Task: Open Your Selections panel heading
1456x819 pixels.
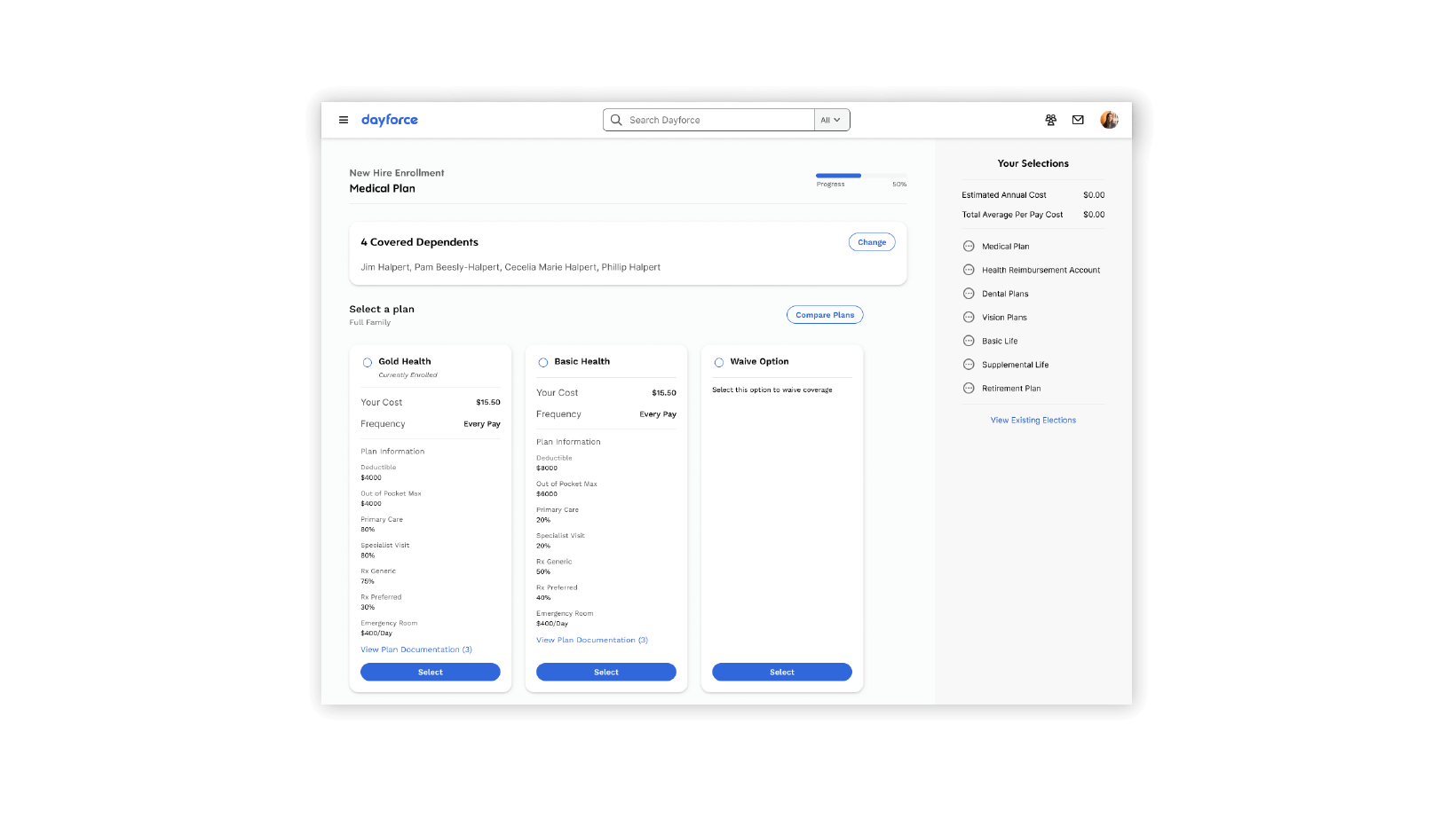Action: click(x=1033, y=163)
